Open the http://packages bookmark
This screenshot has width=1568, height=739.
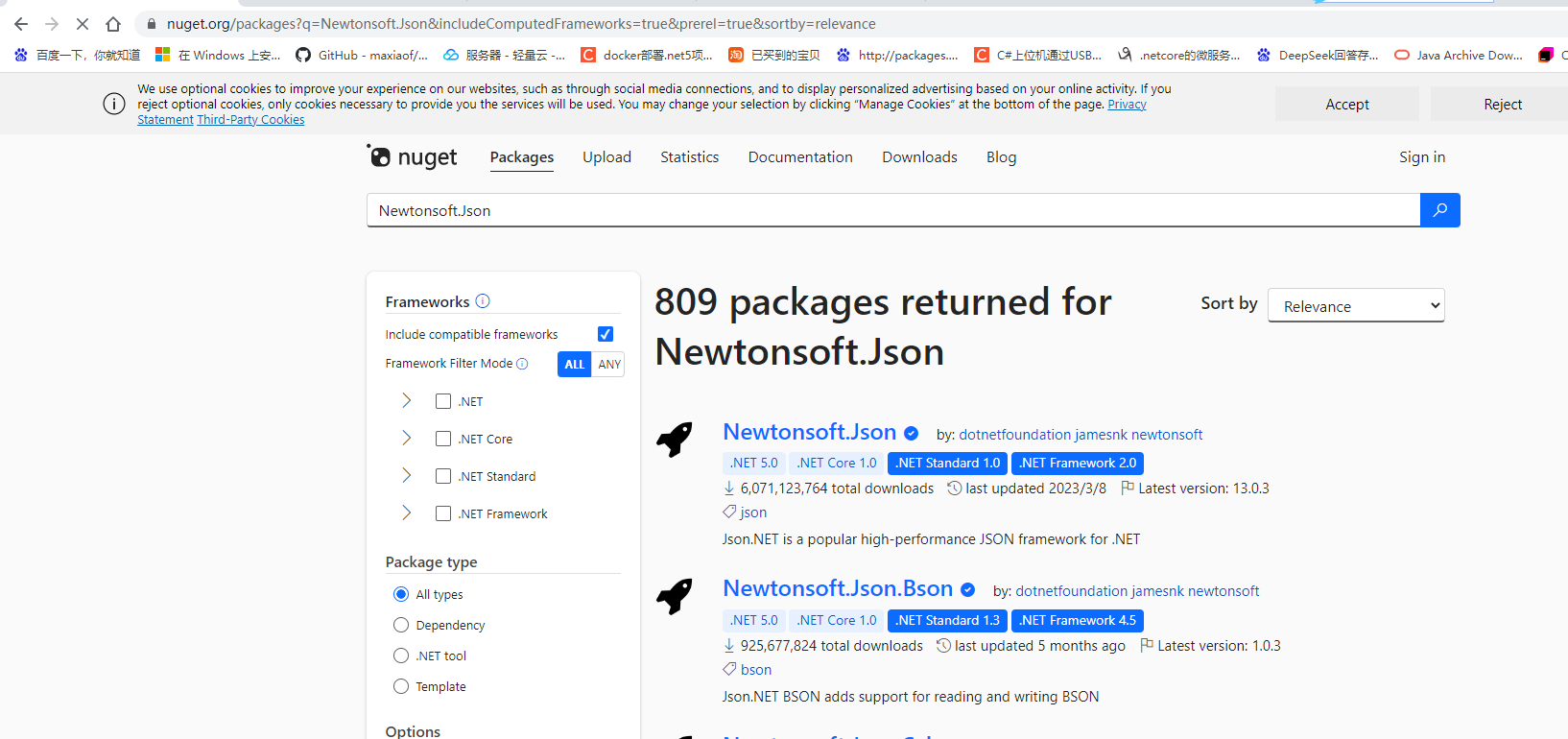[x=897, y=55]
